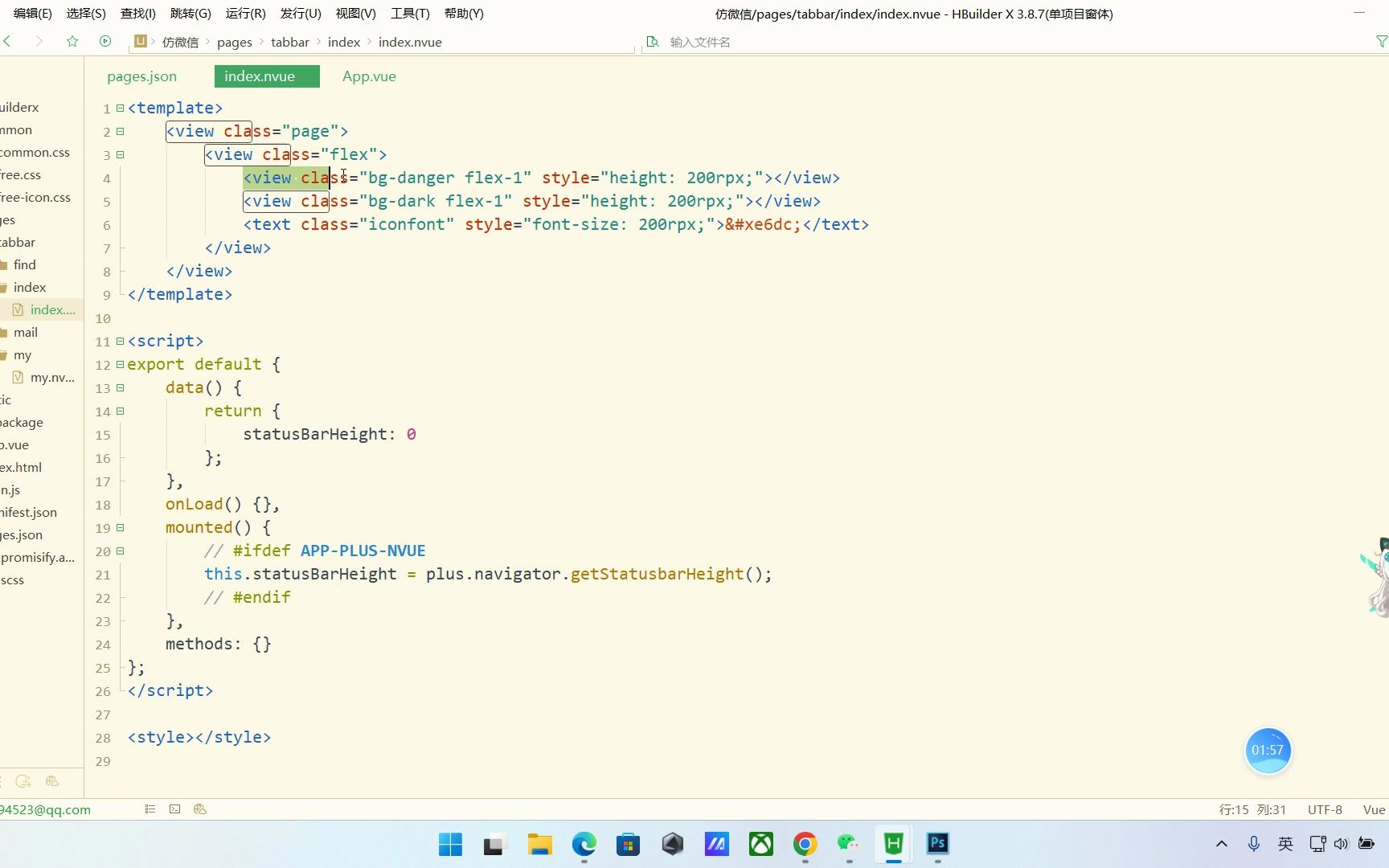Open the 选择(S) menu

point(85,14)
